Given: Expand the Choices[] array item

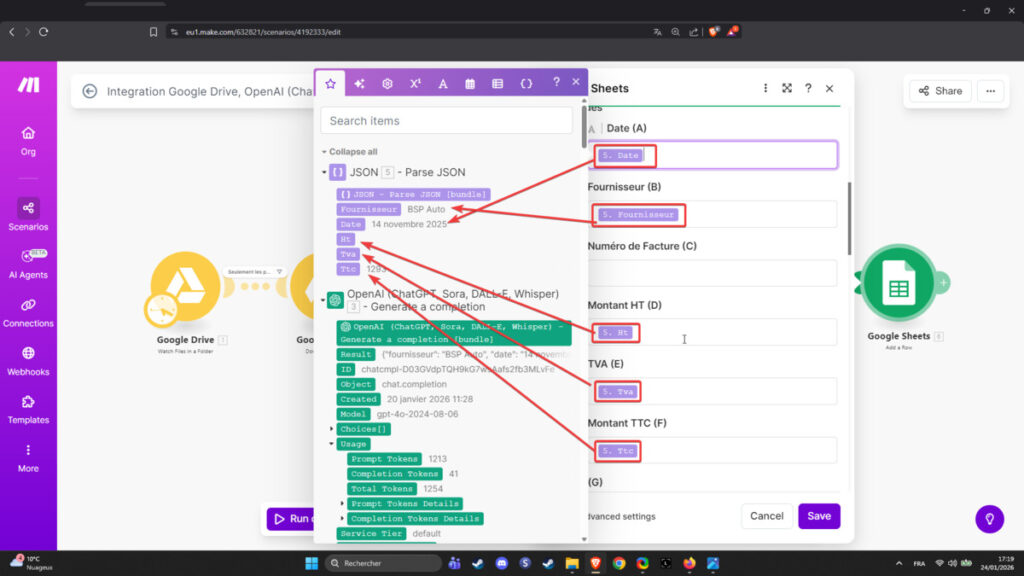Looking at the screenshot, I should coord(332,429).
